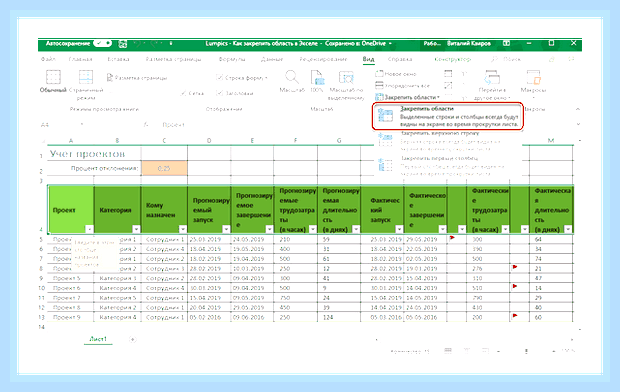Open Перейти в другое окно dropdown

click(492, 85)
